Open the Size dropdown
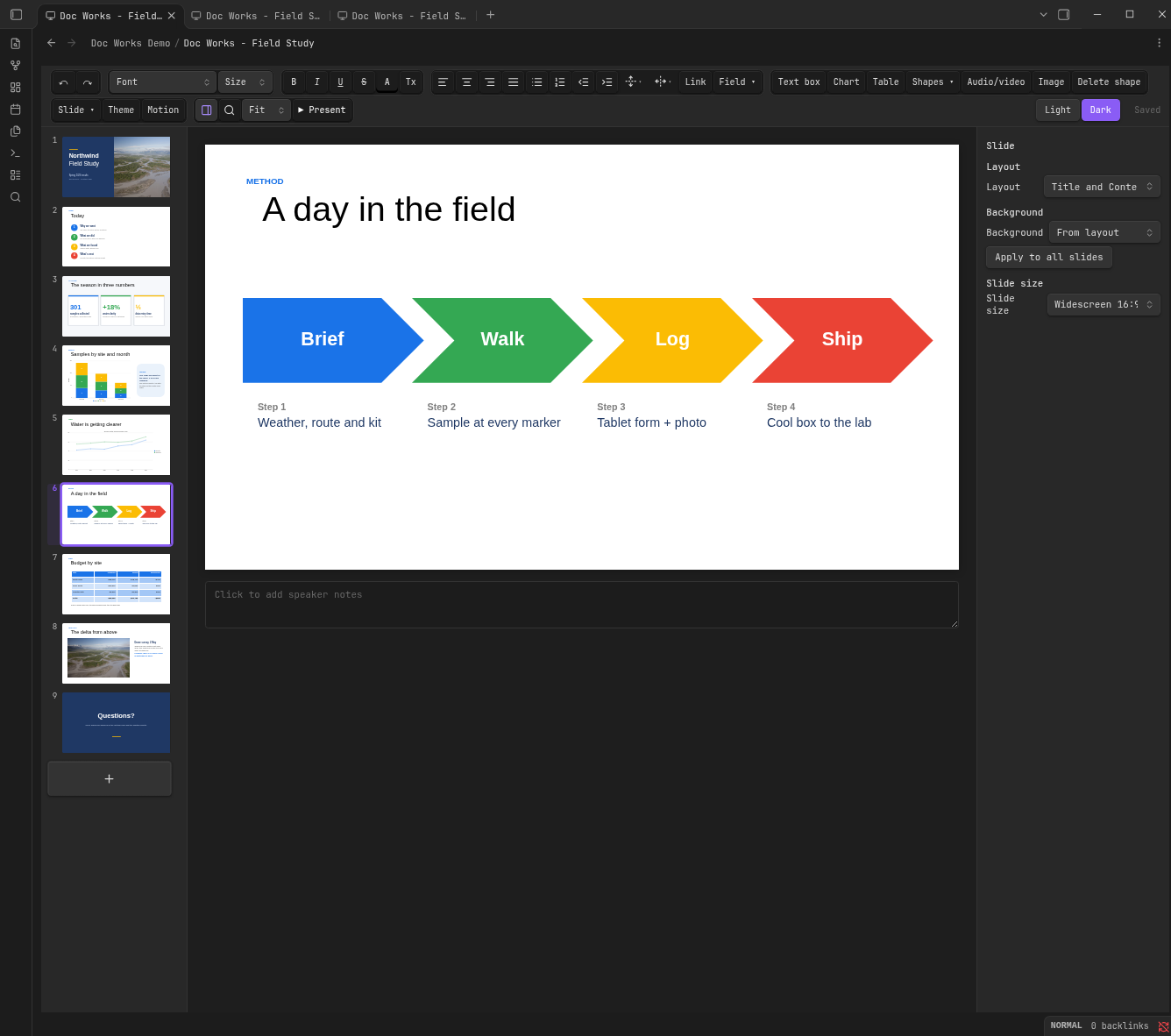 (245, 82)
